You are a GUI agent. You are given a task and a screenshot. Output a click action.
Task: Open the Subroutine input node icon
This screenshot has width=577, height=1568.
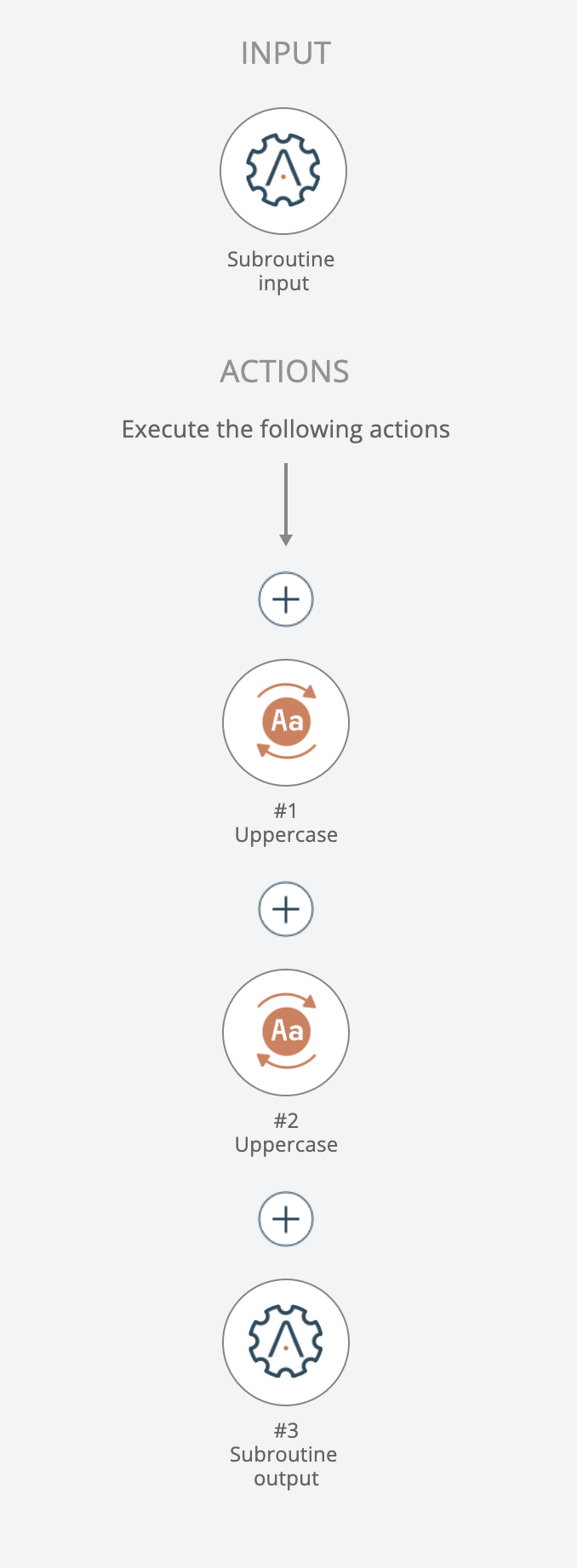click(283, 171)
